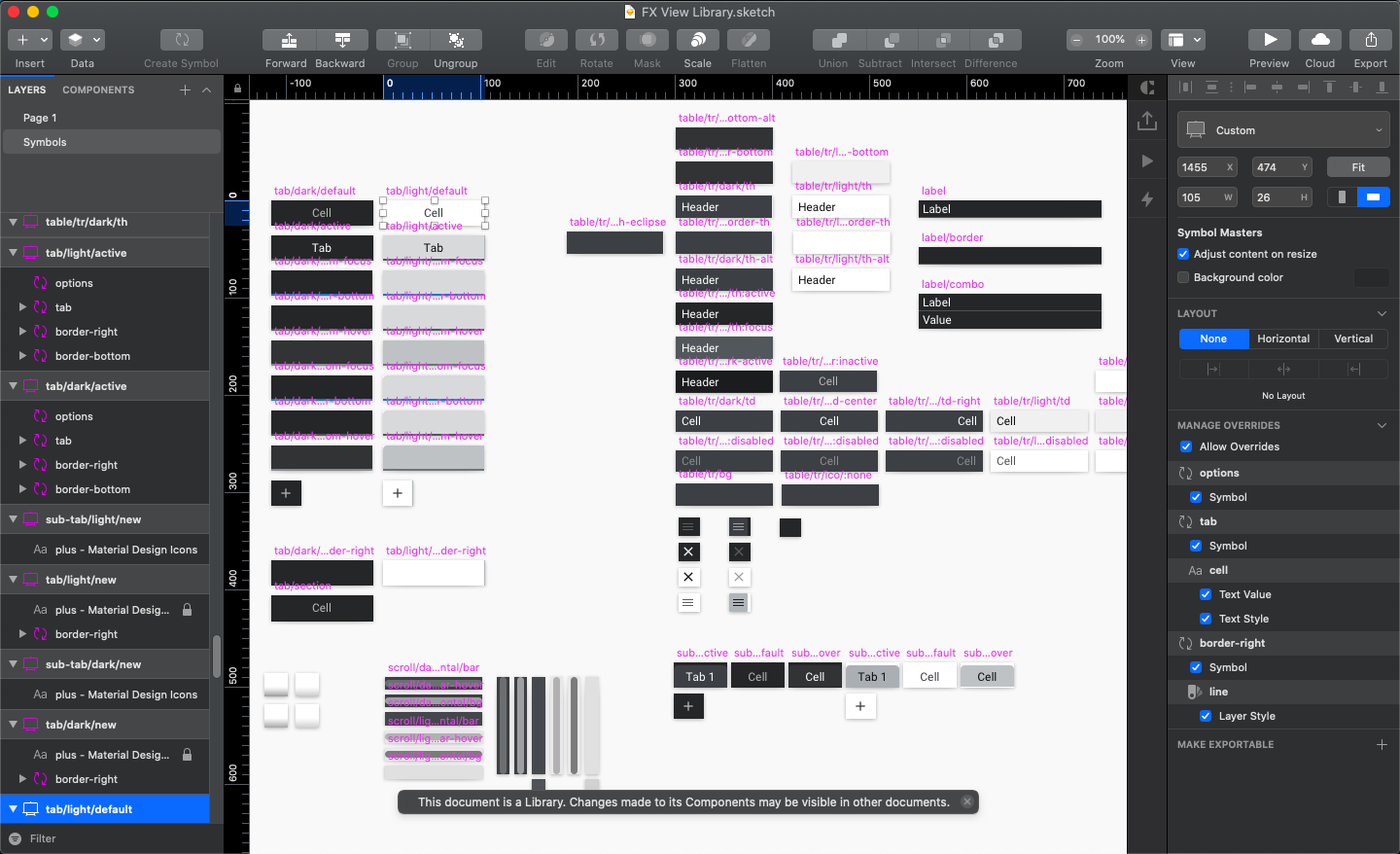Click the Fit button
Screen dimensions: 1400x854
(x=1358, y=167)
